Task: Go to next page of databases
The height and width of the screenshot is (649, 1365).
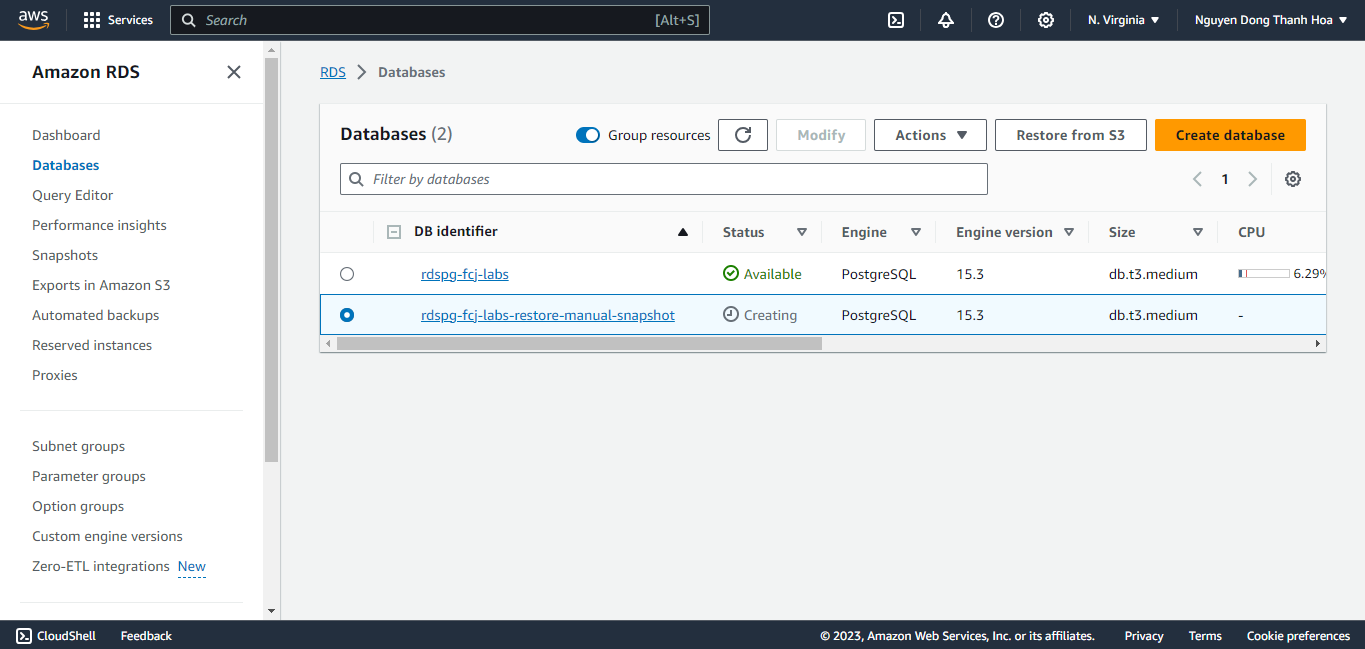Action: click(1252, 179)
